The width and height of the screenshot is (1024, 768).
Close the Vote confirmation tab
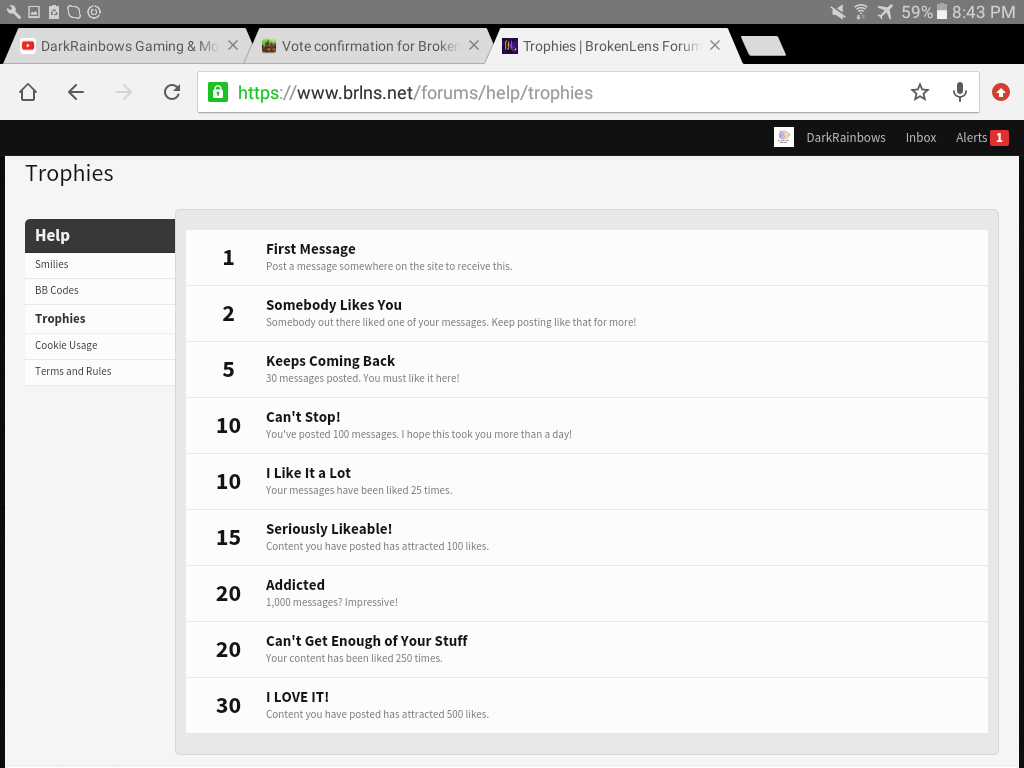(x=474, y=46)
